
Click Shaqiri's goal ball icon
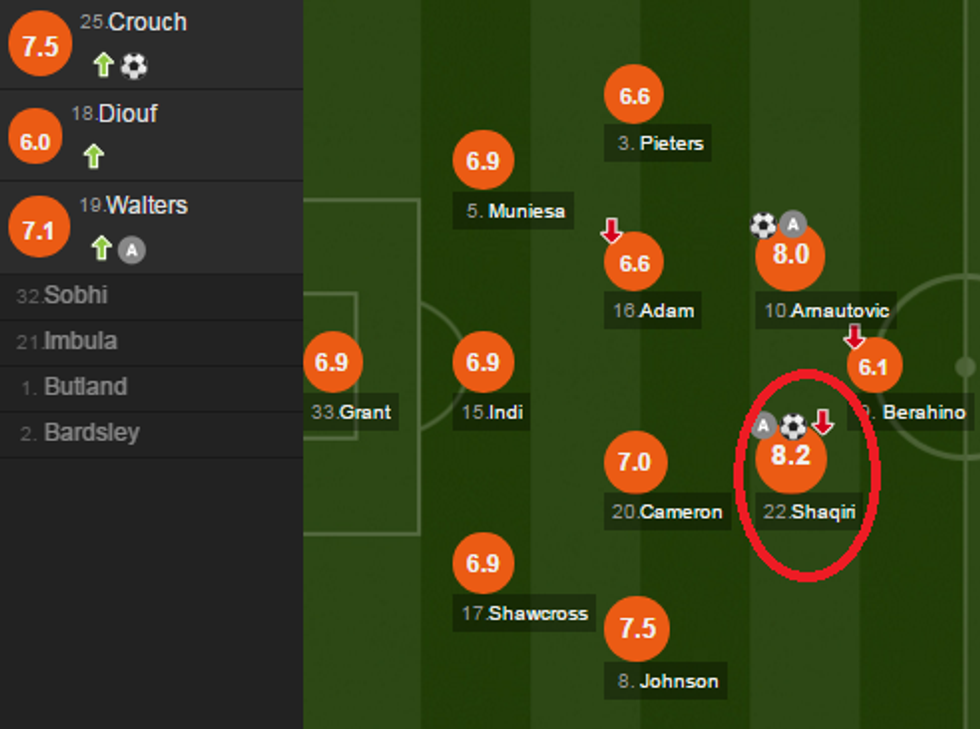[793, 427]
